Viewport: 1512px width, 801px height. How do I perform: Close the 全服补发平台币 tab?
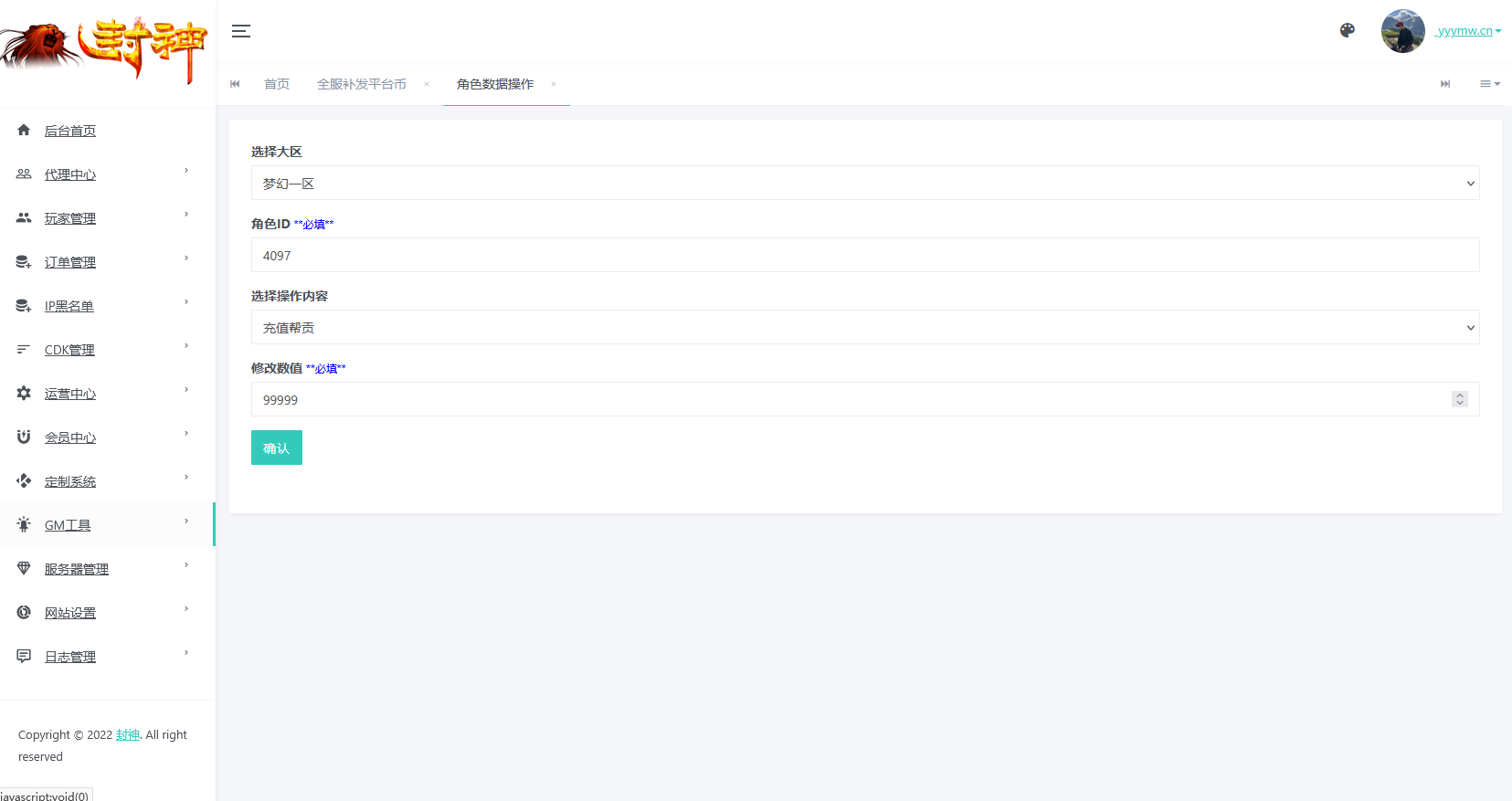coord(427,84)
